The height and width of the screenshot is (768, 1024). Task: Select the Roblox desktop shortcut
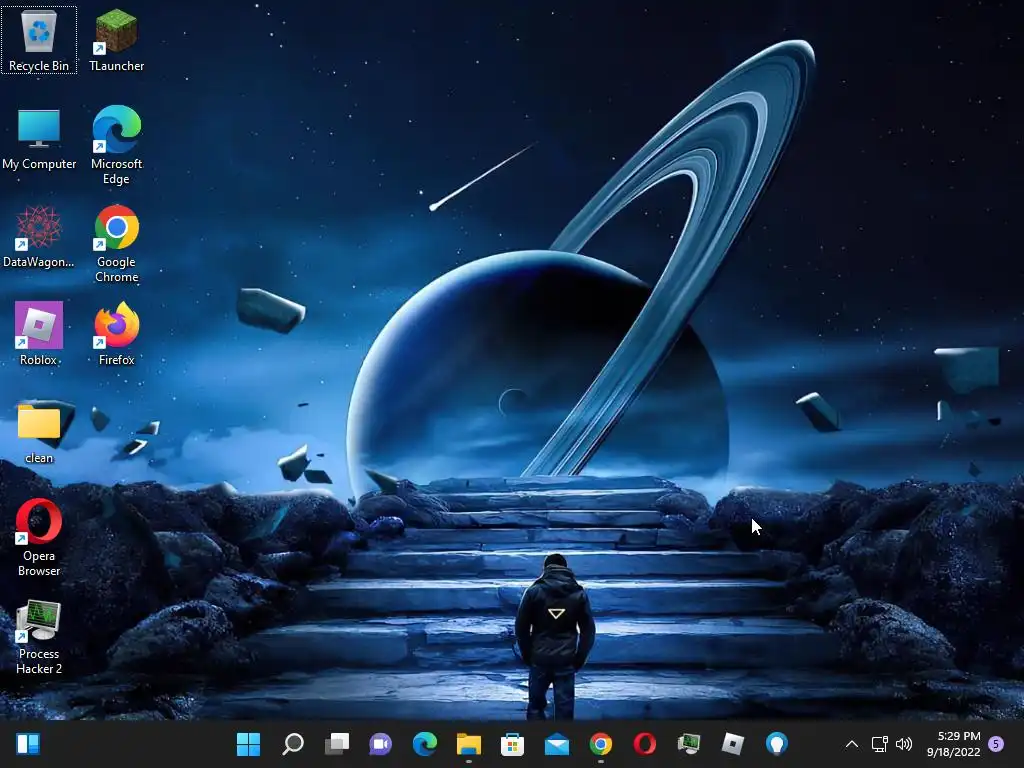click(39, 334)
